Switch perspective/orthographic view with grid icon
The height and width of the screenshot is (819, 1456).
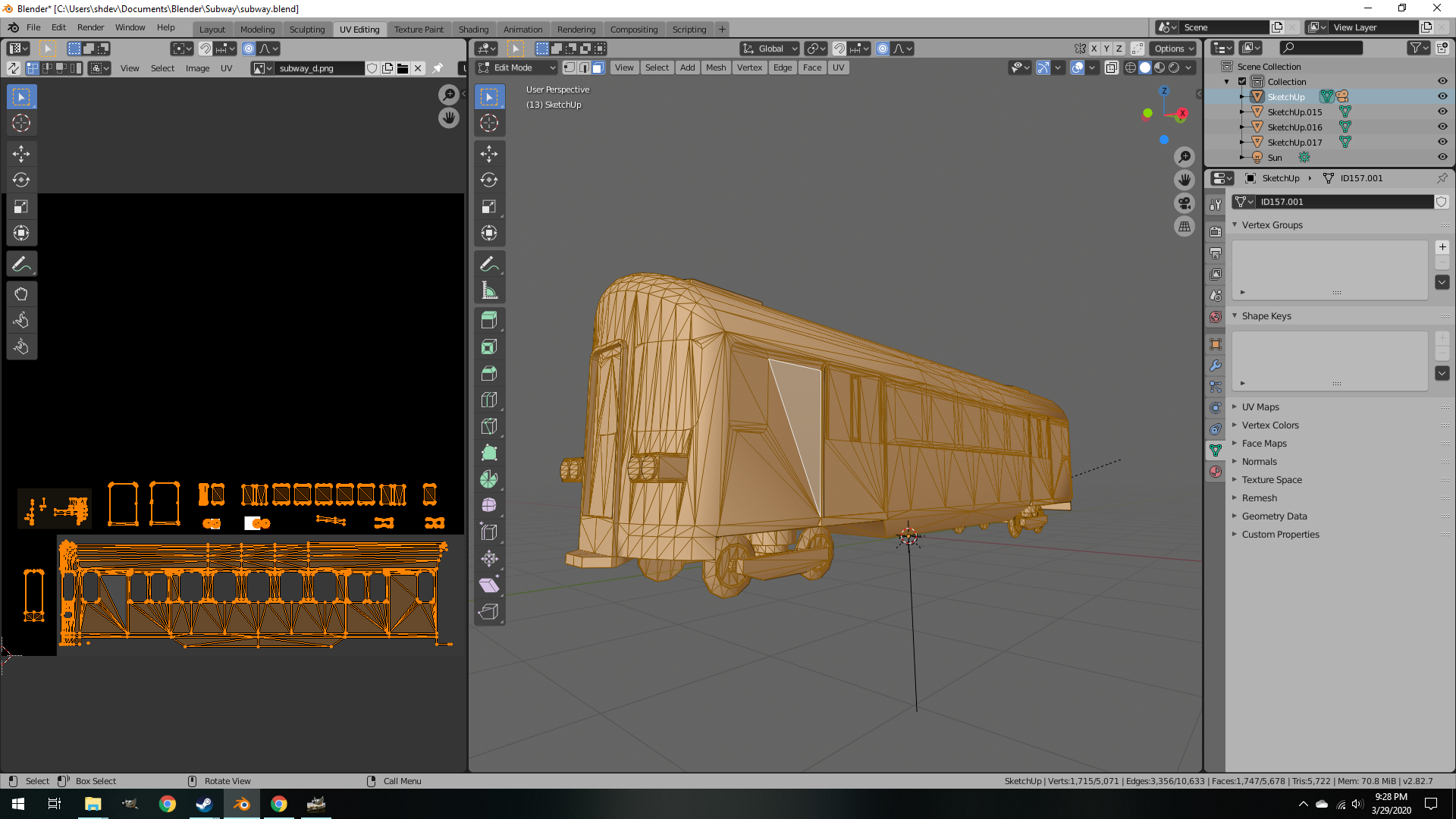[1185, 227]
